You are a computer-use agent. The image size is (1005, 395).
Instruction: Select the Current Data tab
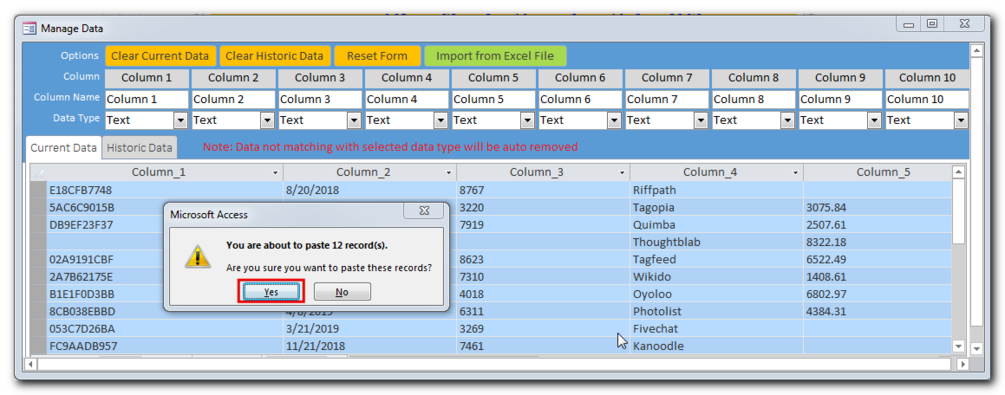coord(63,147)
